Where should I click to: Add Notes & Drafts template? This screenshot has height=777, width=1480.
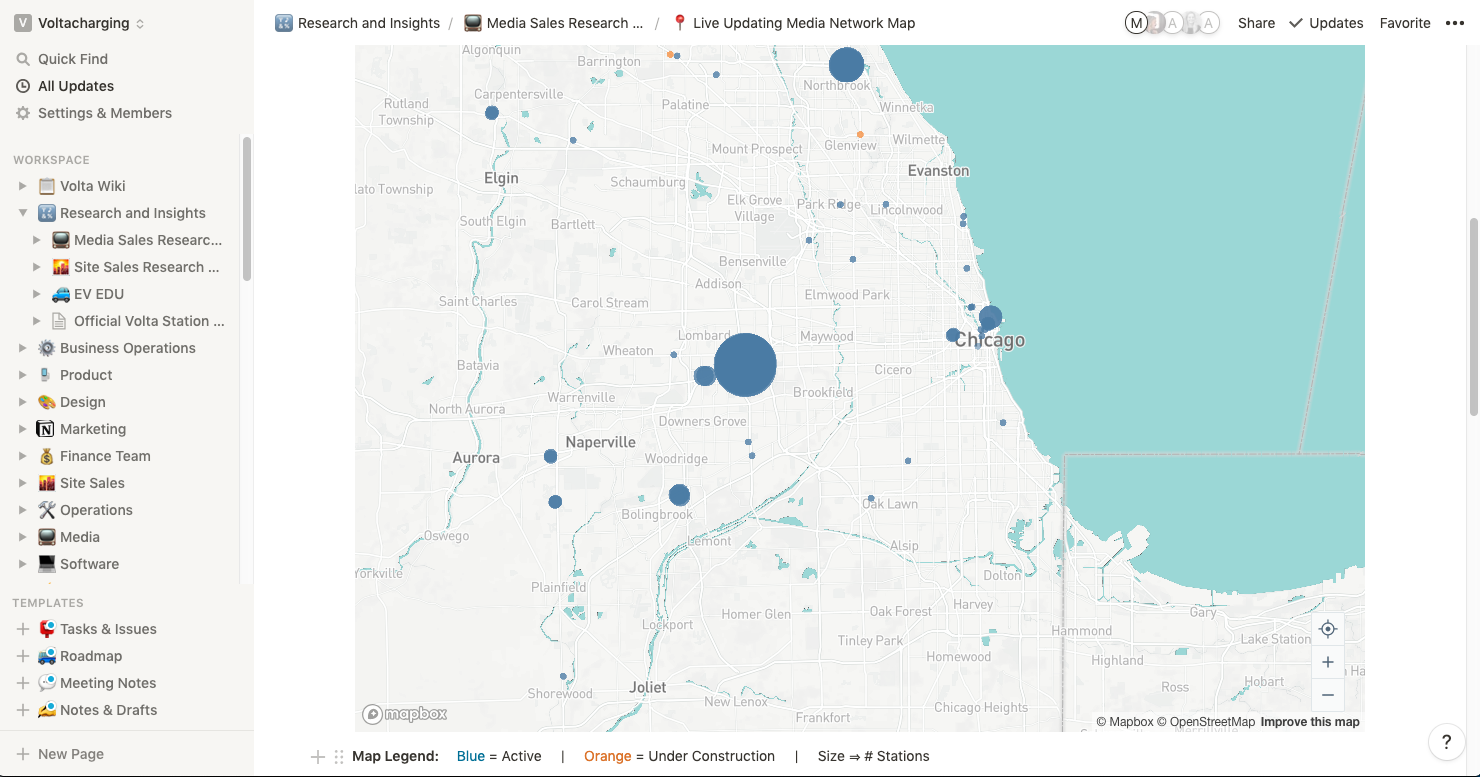(x=23, y=710)
